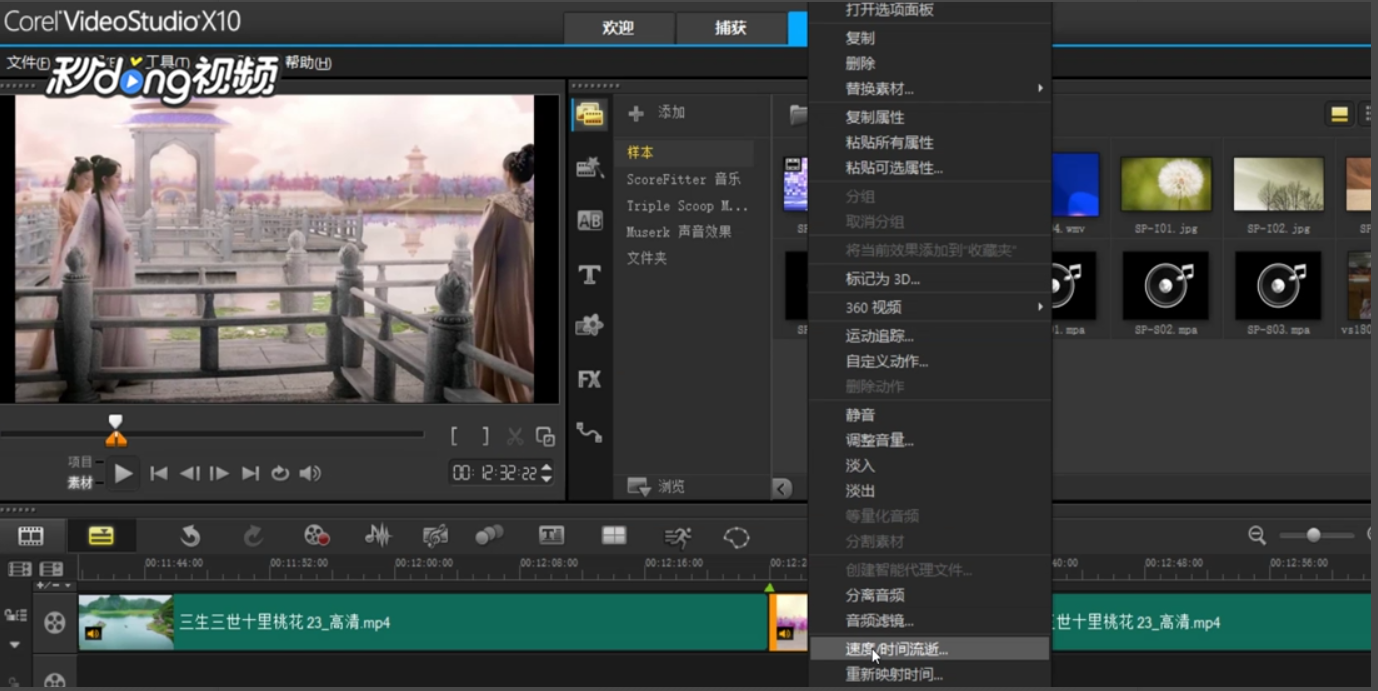Open the Track Motion tool in timeline toolbar
The width and height of the screenshot is (1378, 691).
click(x=488, y=536)
